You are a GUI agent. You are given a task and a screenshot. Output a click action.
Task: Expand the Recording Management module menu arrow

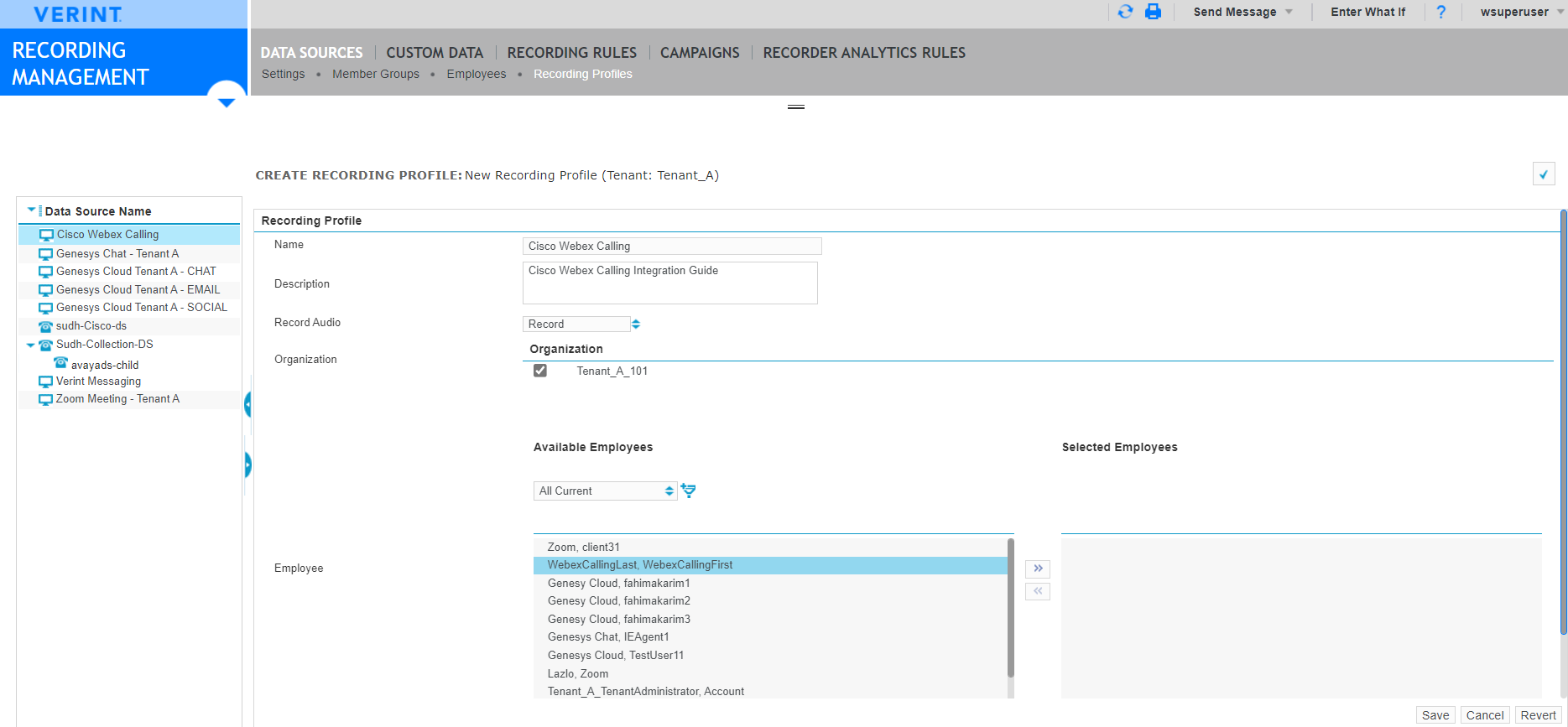226,101
